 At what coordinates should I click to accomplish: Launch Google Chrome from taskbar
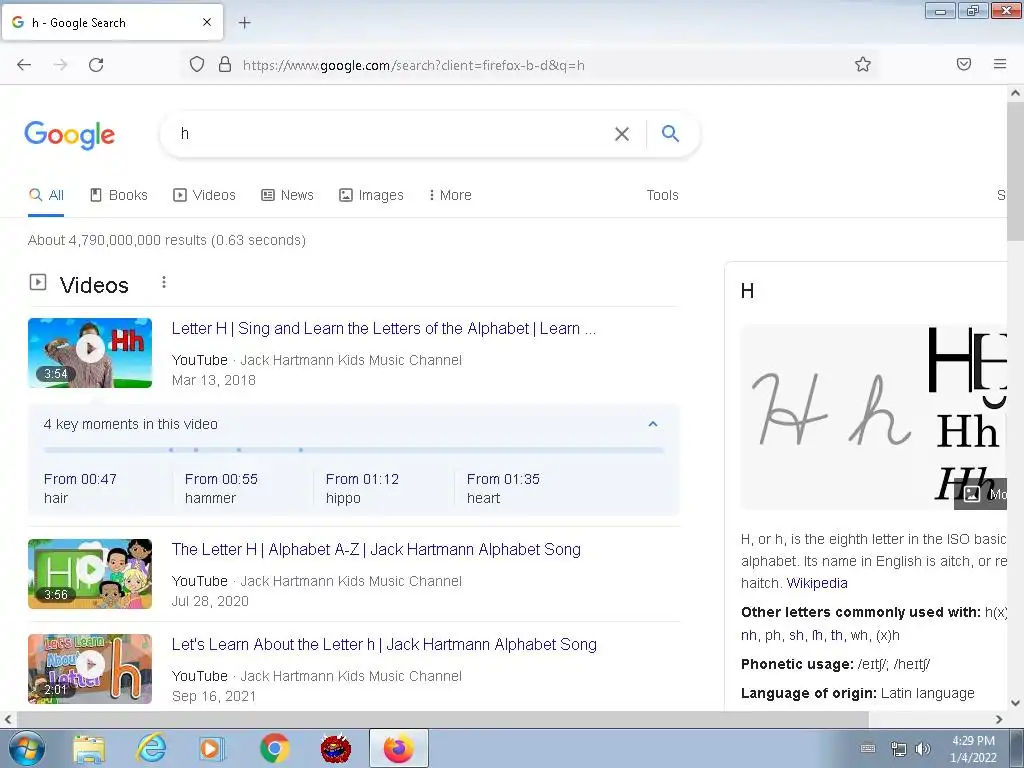(274, 748)
